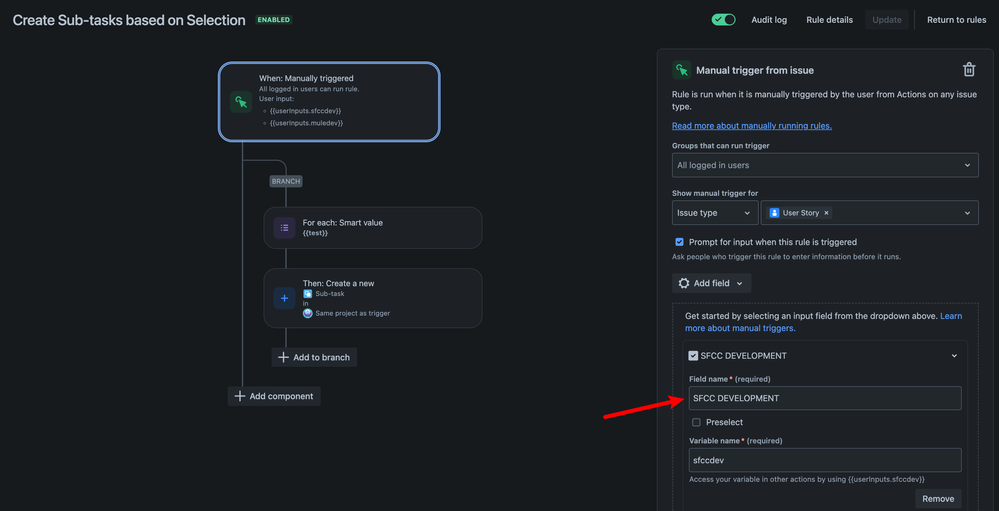Viewport: 999px width, 511px height.
Task: Click the trash icon to delete trigger
Action: pyautogui.click(x=968, y=70)
